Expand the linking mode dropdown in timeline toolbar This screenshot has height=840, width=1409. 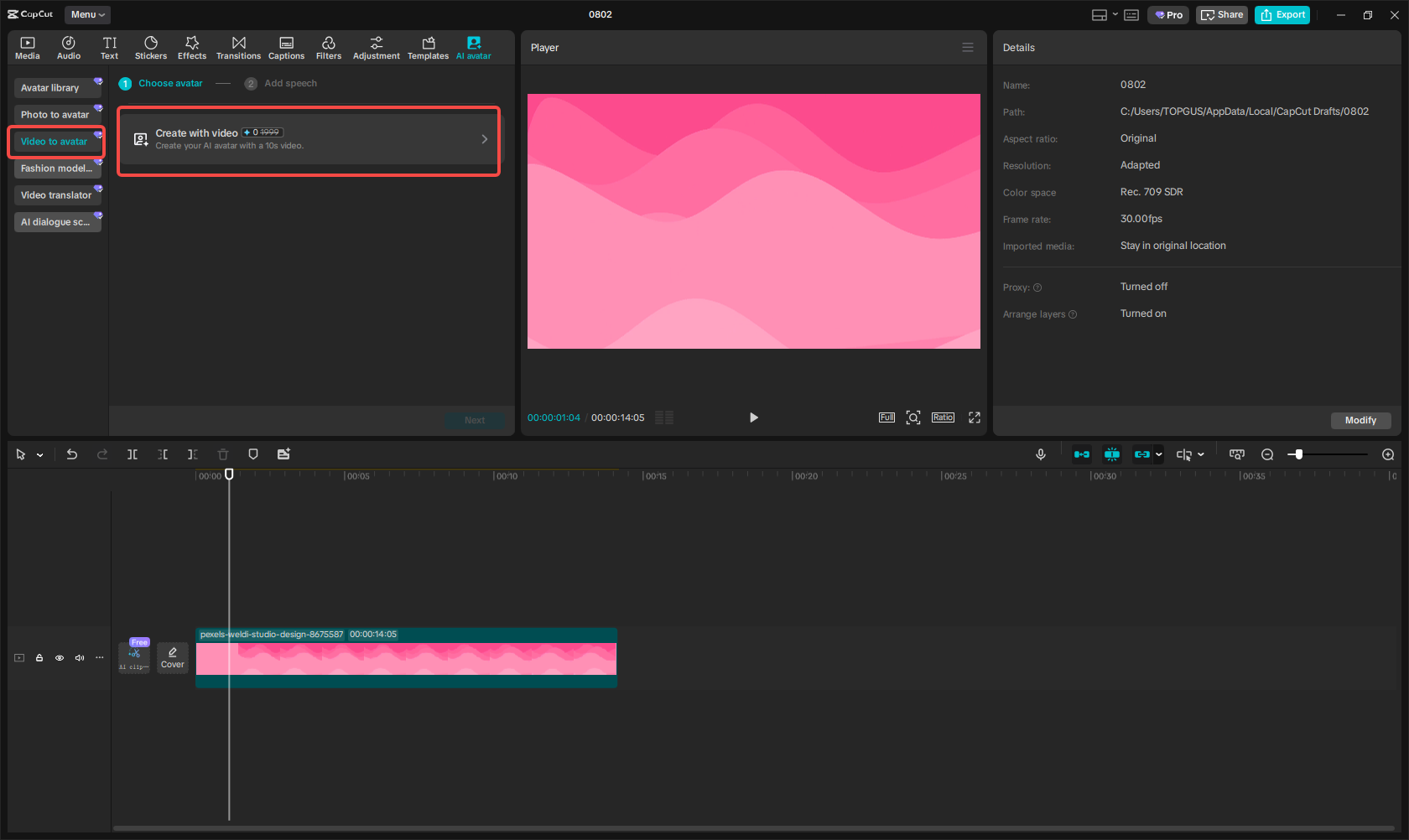(x=1159, y=454)
